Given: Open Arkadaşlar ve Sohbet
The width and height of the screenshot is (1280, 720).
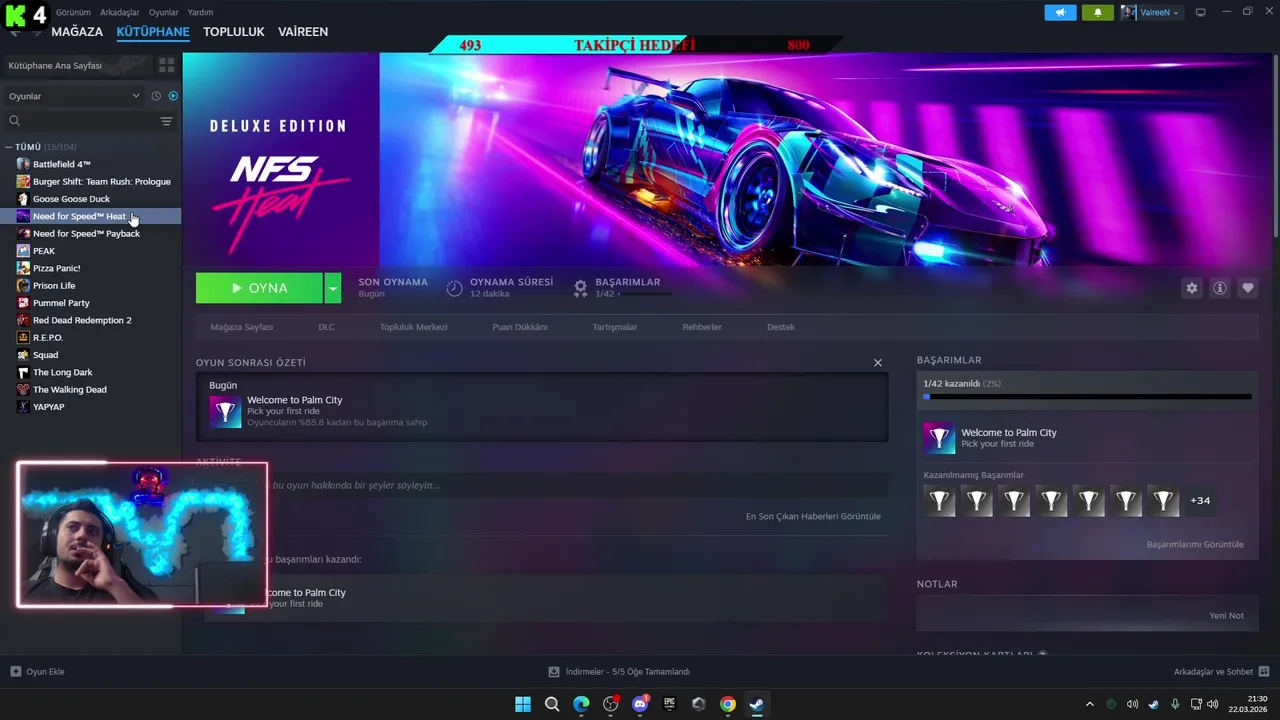Looking at the screenshot, I should [x=1221, y=672].
